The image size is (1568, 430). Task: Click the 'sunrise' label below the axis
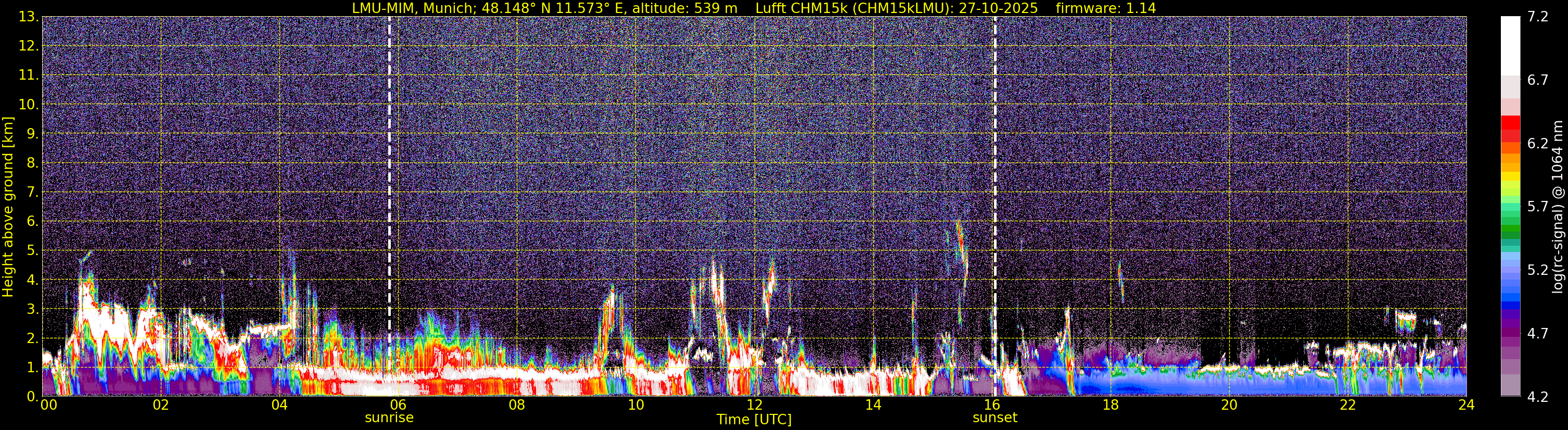click(x=389, y=418)
